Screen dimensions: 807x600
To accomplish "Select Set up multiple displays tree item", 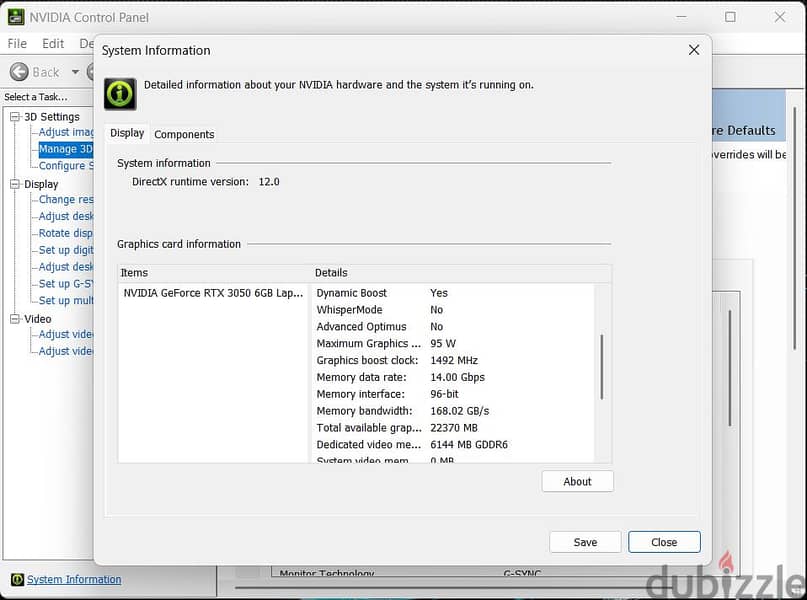I will (66, 301).
